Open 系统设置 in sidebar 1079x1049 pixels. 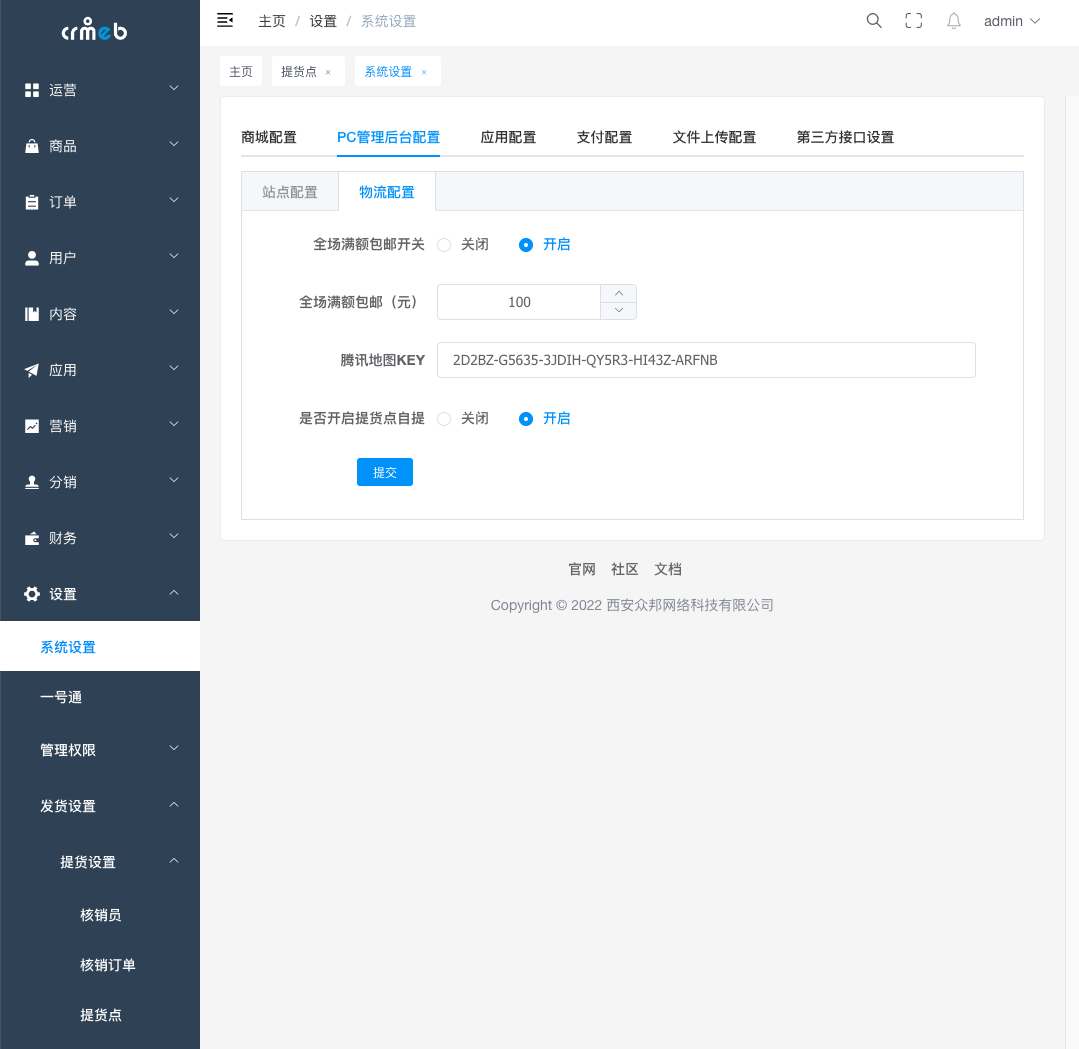click(x=100, y=646)
